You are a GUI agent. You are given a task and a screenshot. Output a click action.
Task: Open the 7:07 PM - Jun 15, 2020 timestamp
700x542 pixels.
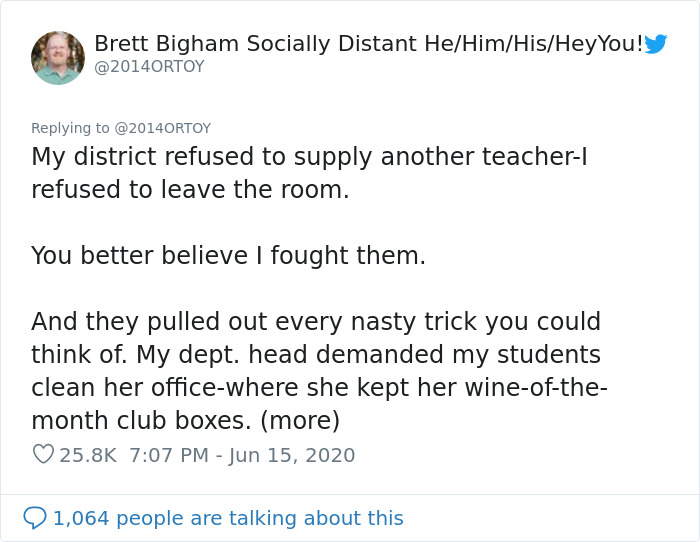242,455
